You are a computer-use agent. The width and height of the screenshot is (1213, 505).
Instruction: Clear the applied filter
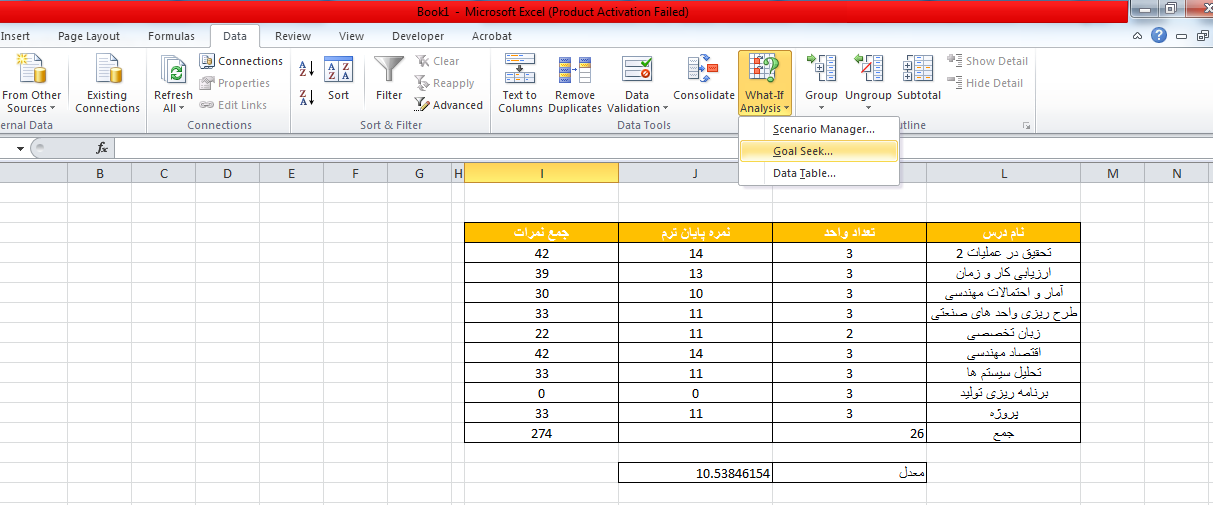pos(437,61)
